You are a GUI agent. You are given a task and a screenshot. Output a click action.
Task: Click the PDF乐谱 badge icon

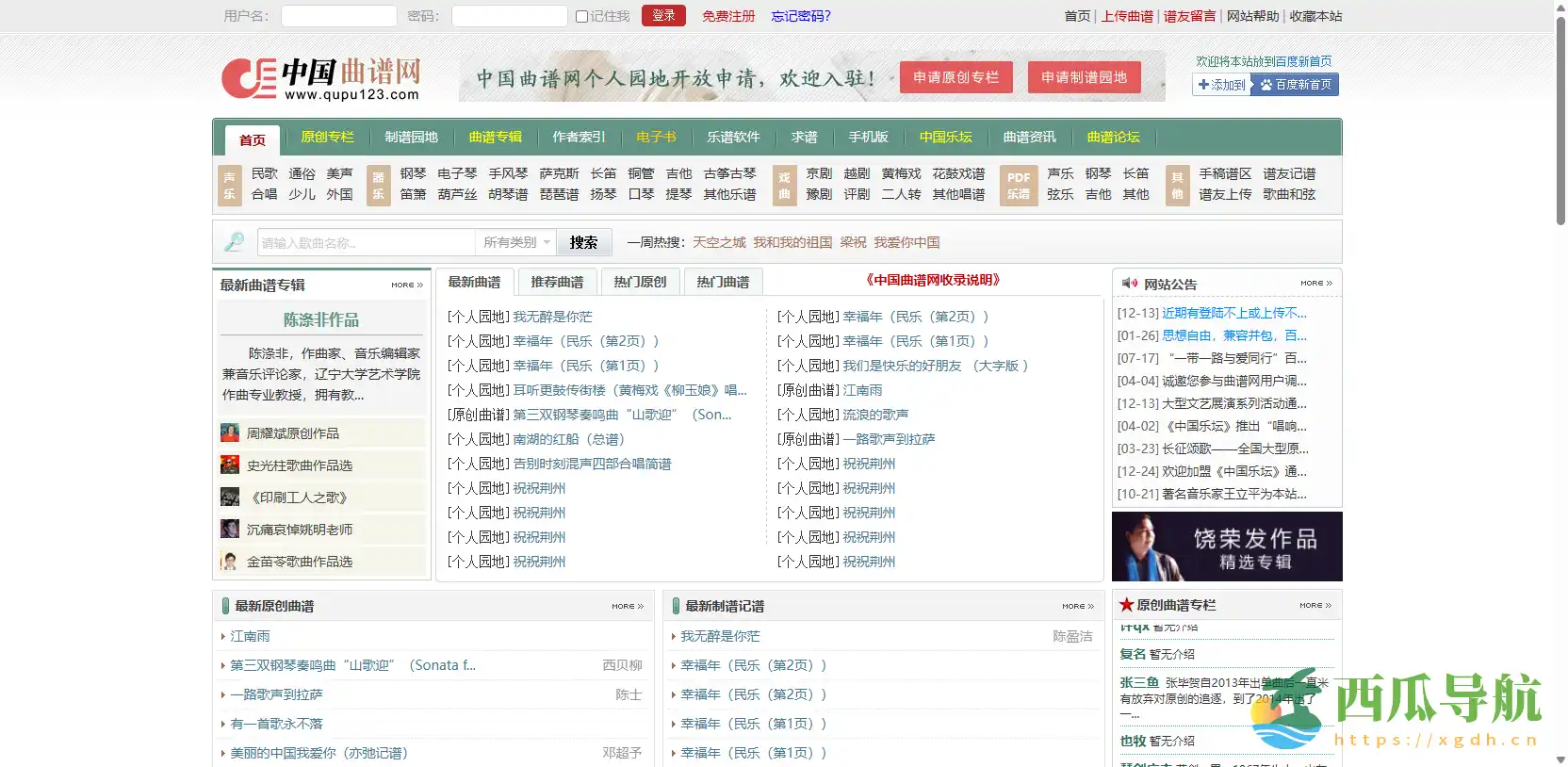pos(1018,185)
